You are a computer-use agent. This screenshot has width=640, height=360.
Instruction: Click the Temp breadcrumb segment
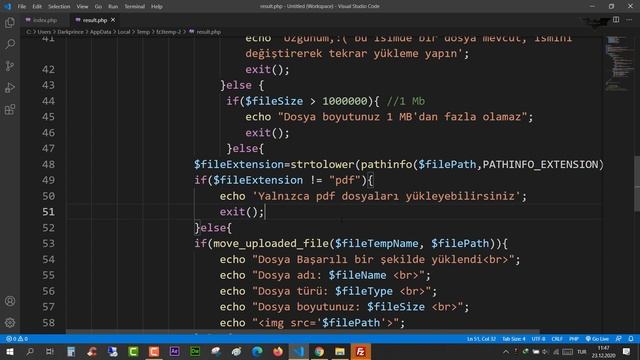tap(143, 32)
